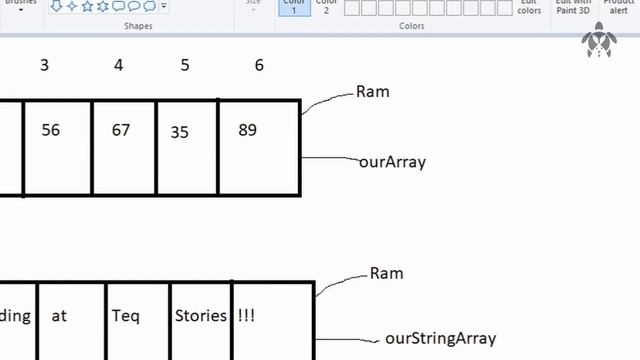Select the rounded rectangular callout shape

pyautogui.click(x=118, y=6)
